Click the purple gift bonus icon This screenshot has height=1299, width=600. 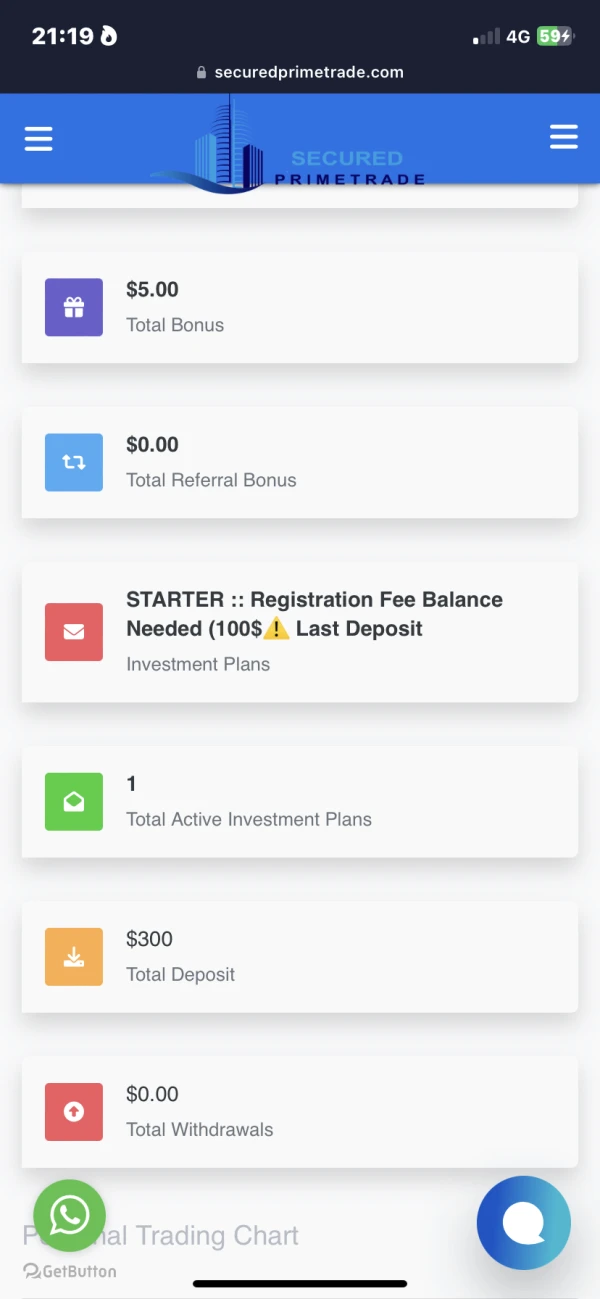[74, 307]
